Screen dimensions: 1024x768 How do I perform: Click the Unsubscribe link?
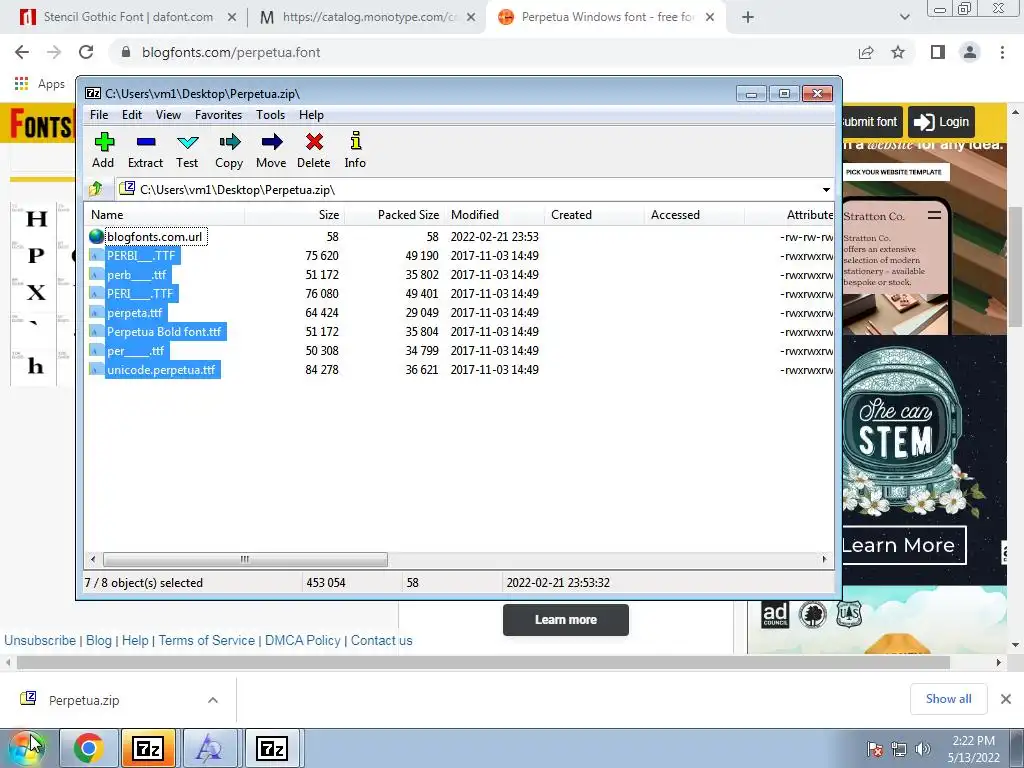tap(40, 641)
